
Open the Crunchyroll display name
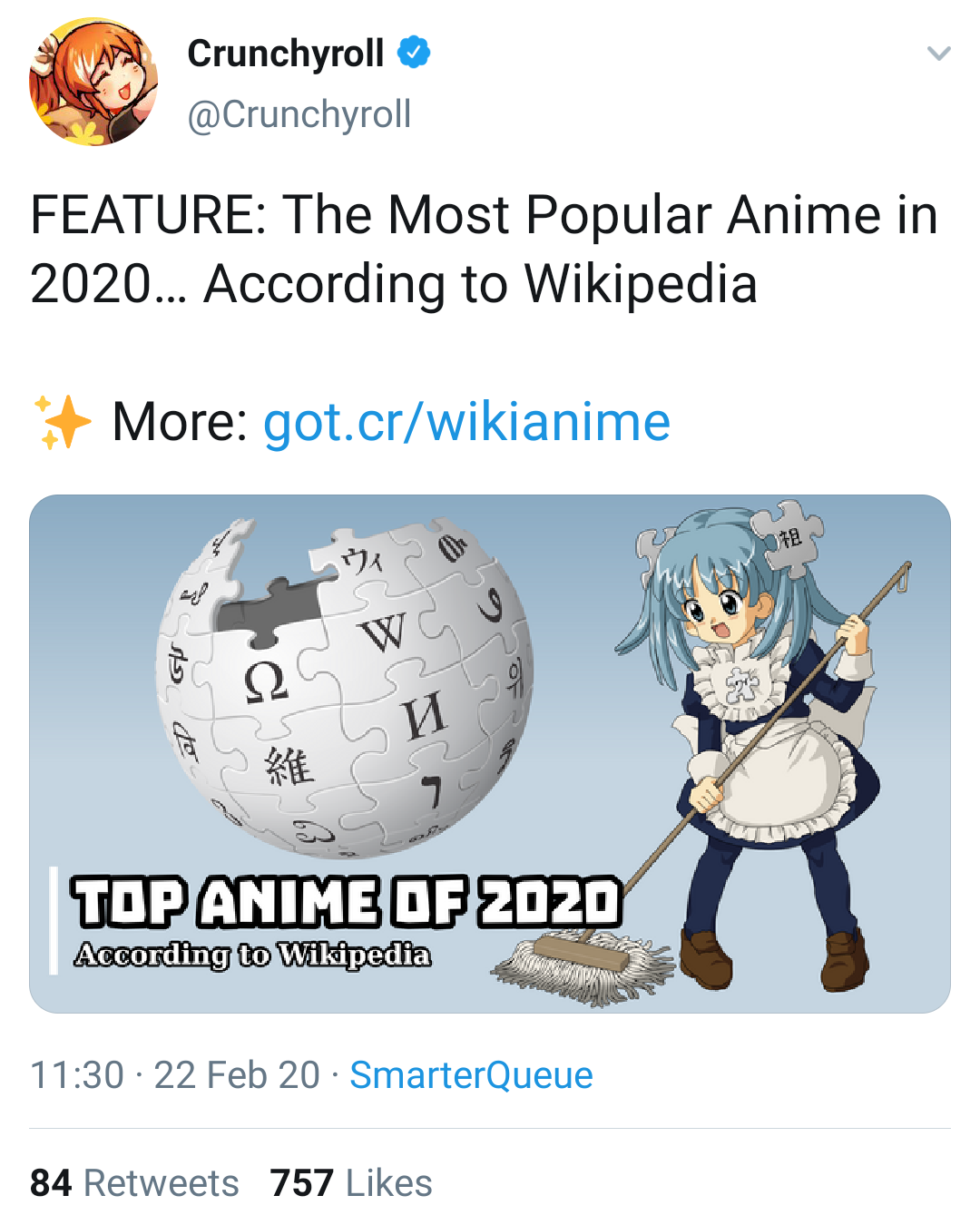(x=286, y=54)
